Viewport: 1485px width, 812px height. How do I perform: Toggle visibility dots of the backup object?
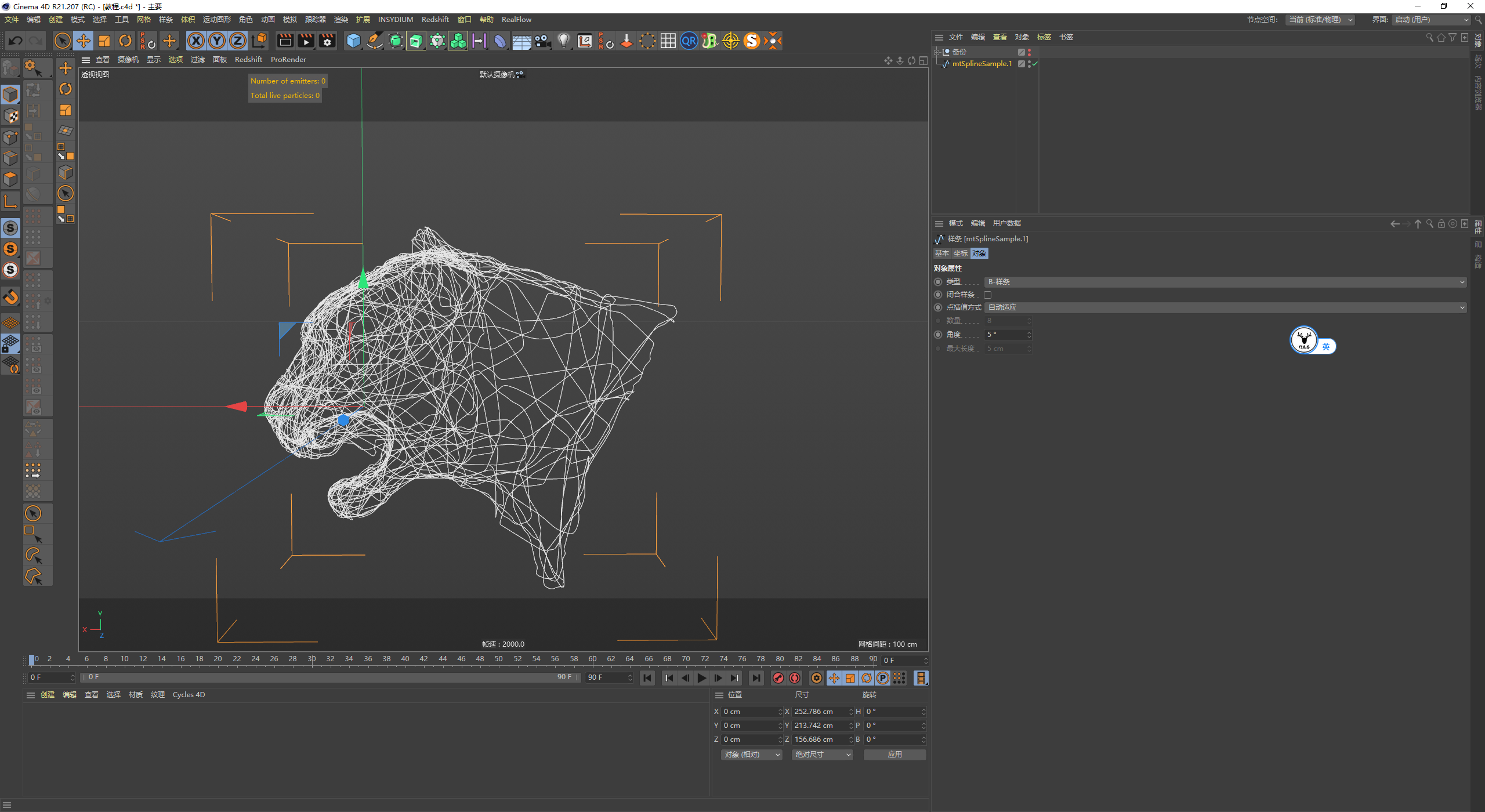coord(1029,52)
